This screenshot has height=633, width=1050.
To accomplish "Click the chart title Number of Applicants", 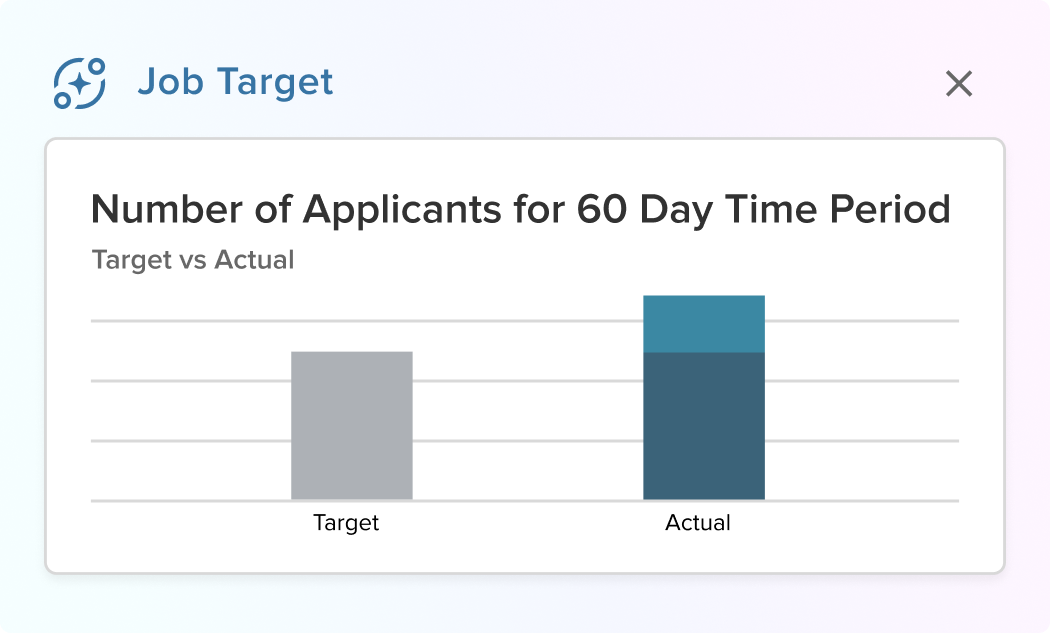I will pos(520,209).
